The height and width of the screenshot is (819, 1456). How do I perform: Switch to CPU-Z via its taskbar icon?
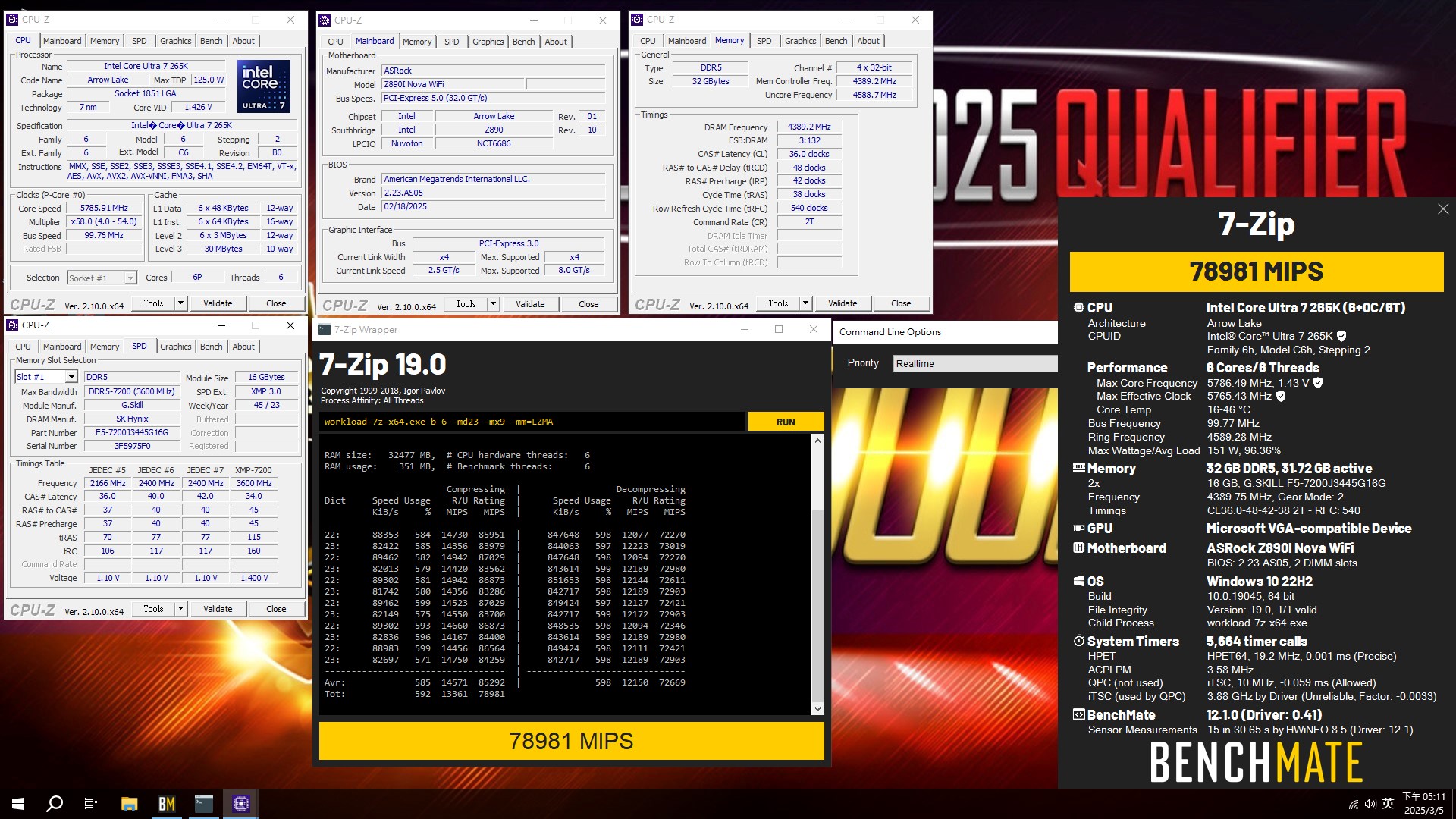(241, 804)
